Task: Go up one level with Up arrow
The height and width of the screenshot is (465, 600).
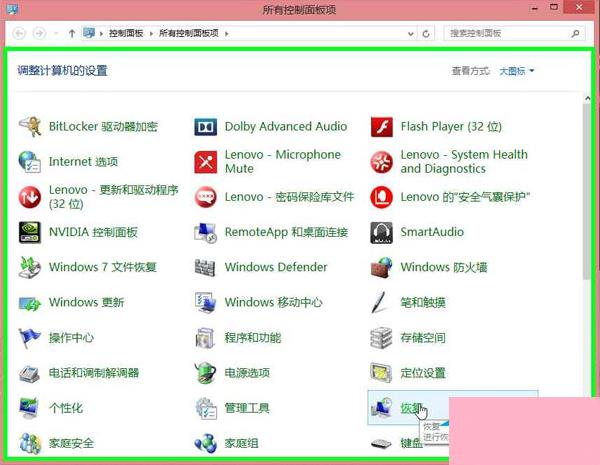Action: click(72, 34)
